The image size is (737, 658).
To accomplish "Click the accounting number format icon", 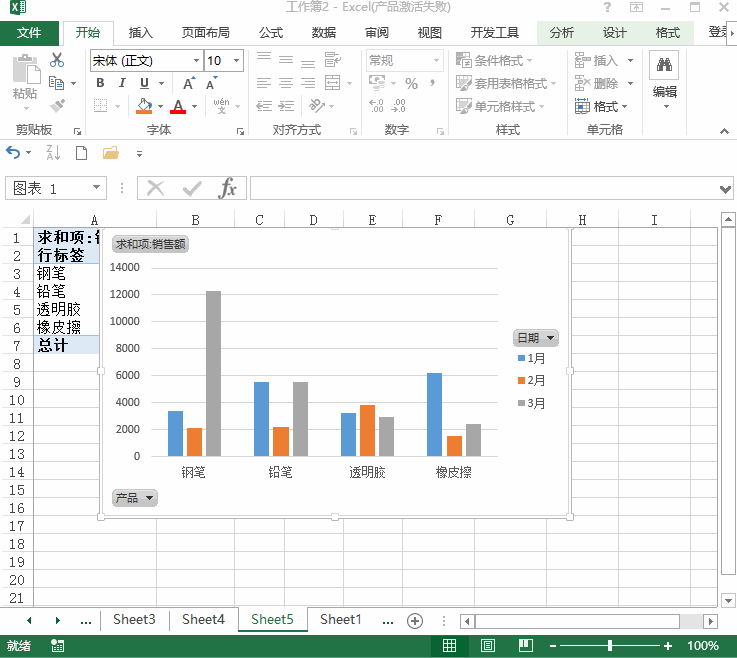I will (377, 83).
